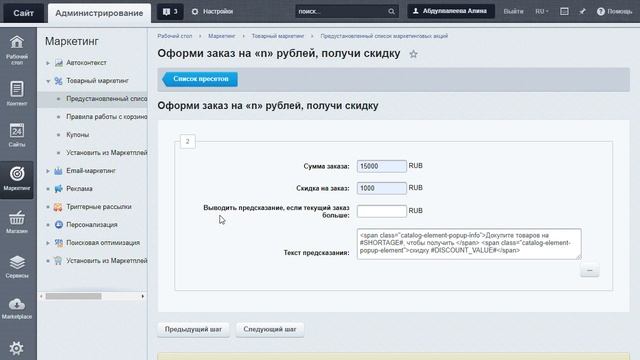The width and height of the screenshot is (640, 360).
Task: Add page to favorites with star
Action: [413, 54]
